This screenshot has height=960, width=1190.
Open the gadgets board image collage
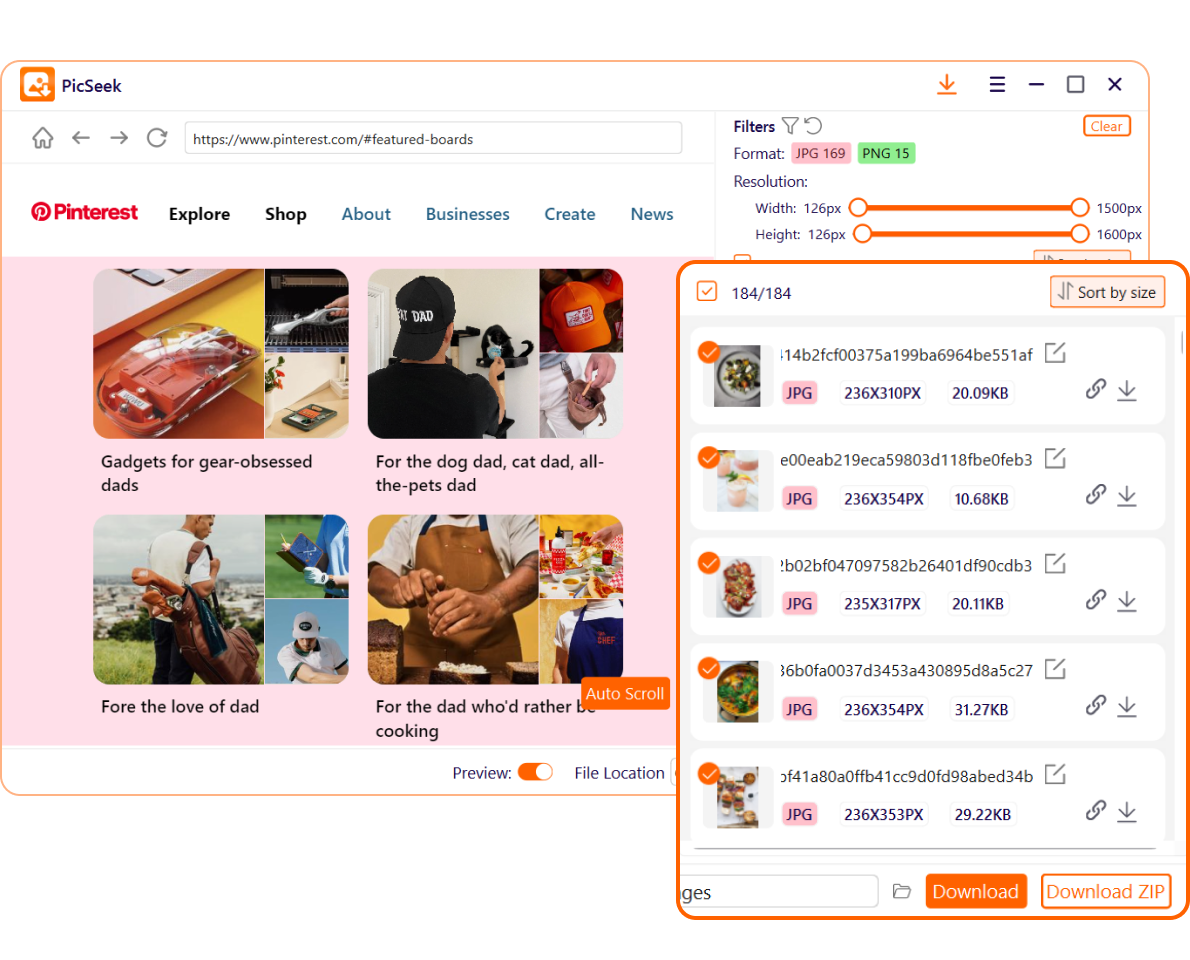tap(221, 354)
